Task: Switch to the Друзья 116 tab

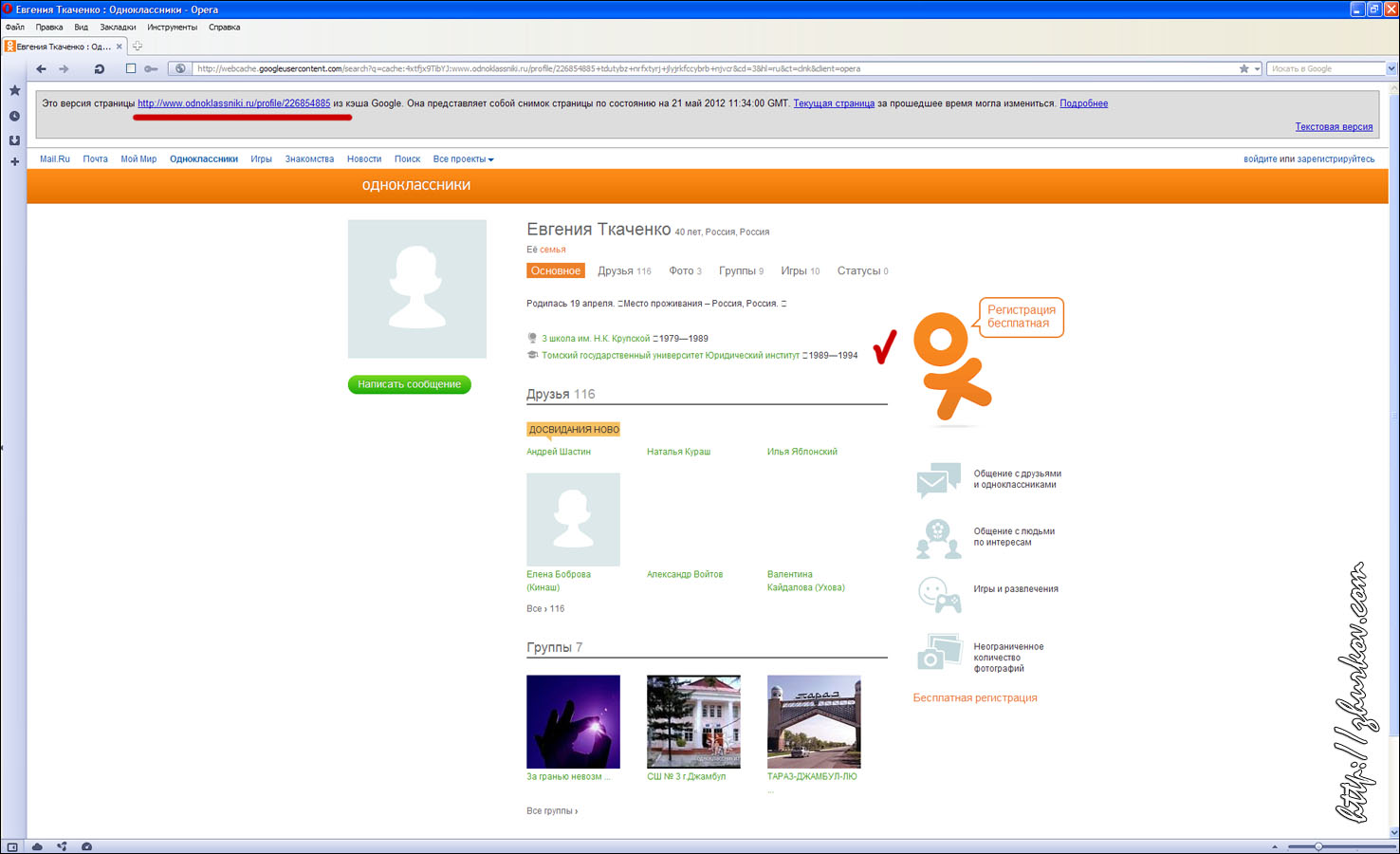Action: pos(623,271)
